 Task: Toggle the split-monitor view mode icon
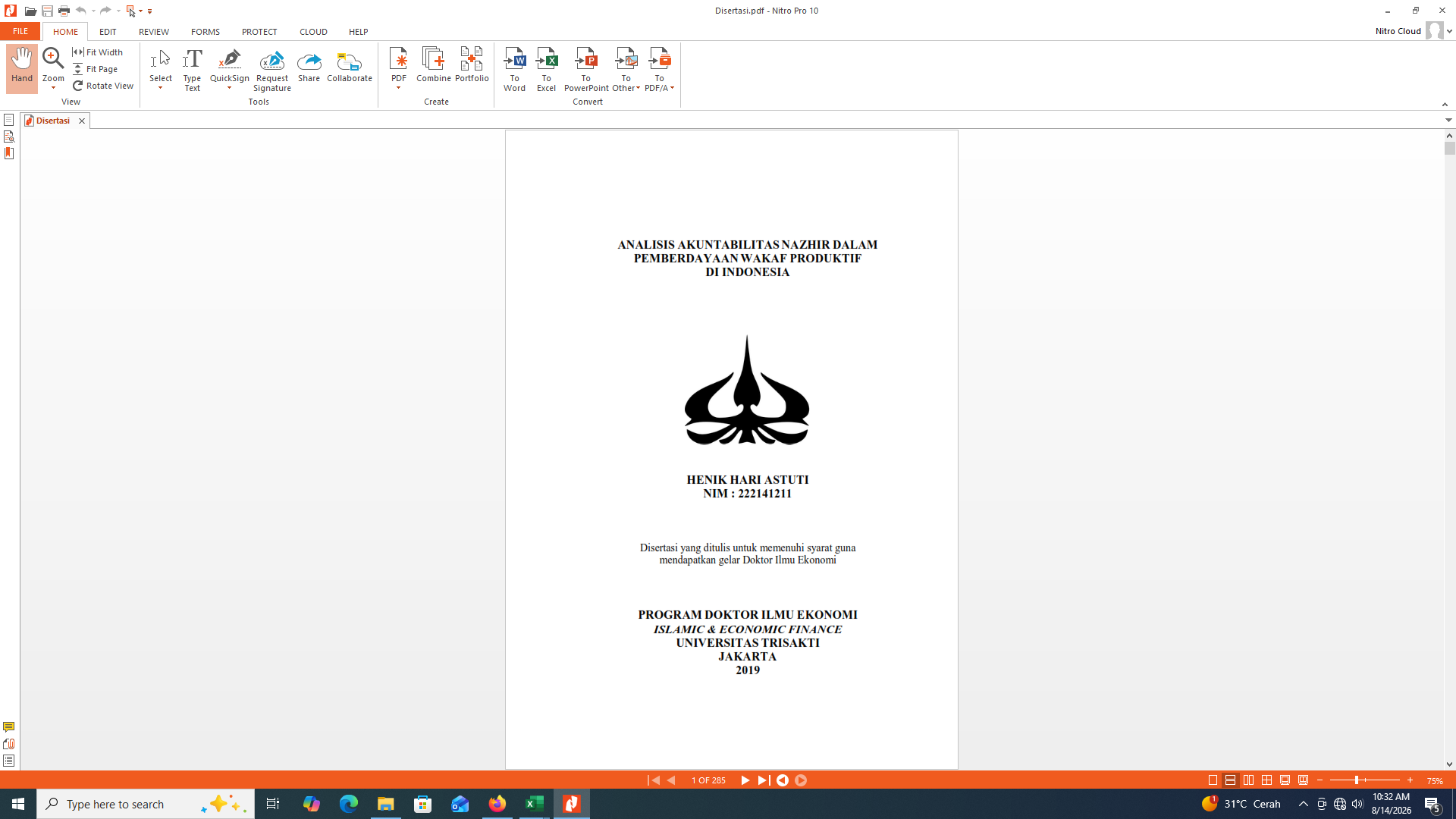(x=1304, y=780)
